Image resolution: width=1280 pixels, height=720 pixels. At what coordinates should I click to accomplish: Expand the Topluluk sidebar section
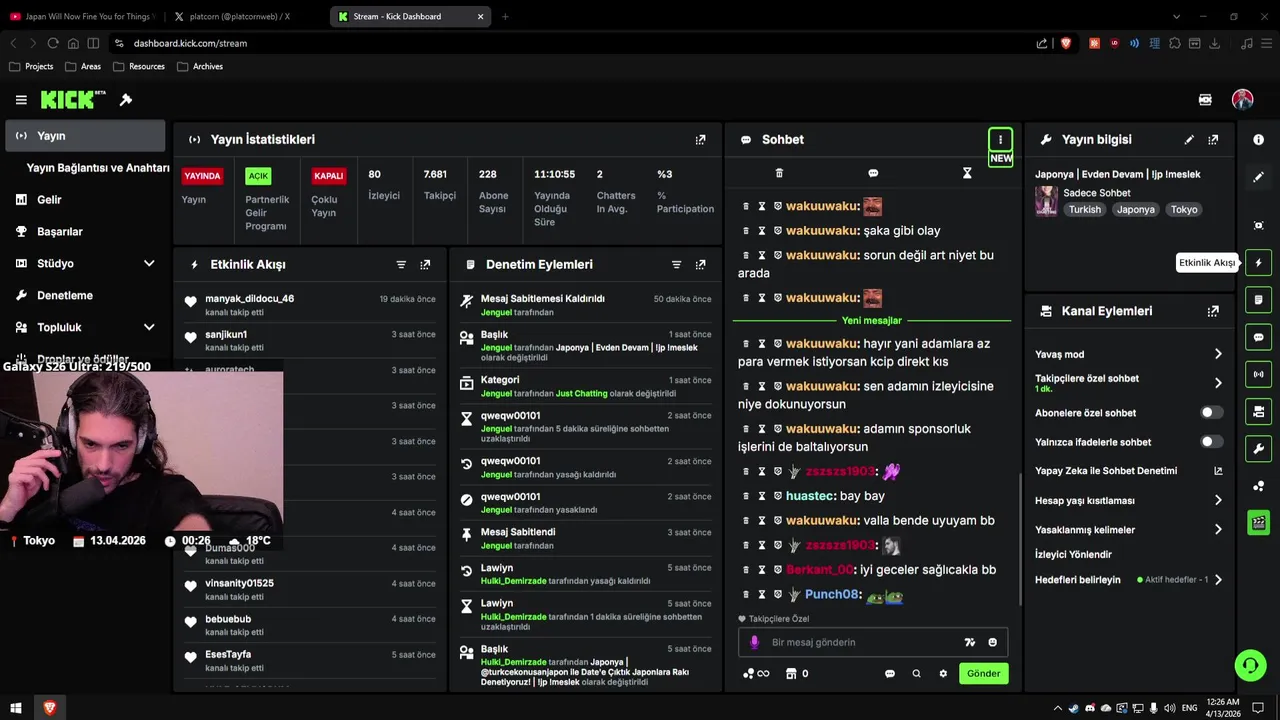[149, 327]
